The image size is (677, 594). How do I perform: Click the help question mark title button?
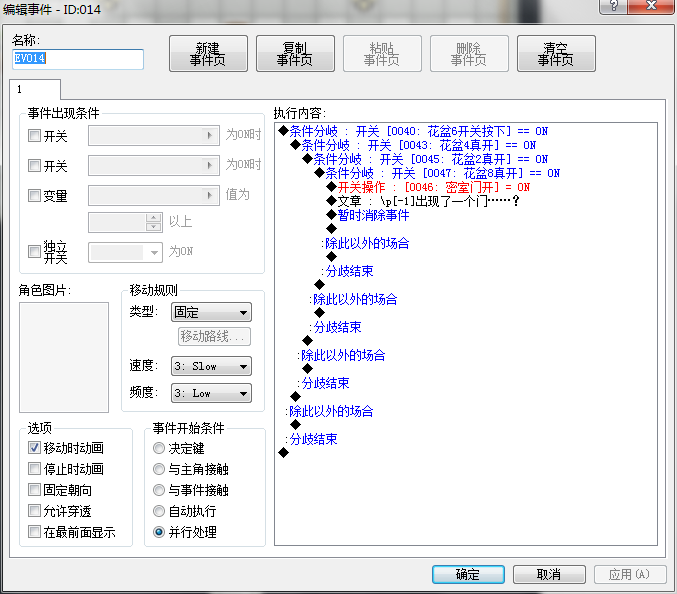[x=613, y=6]
